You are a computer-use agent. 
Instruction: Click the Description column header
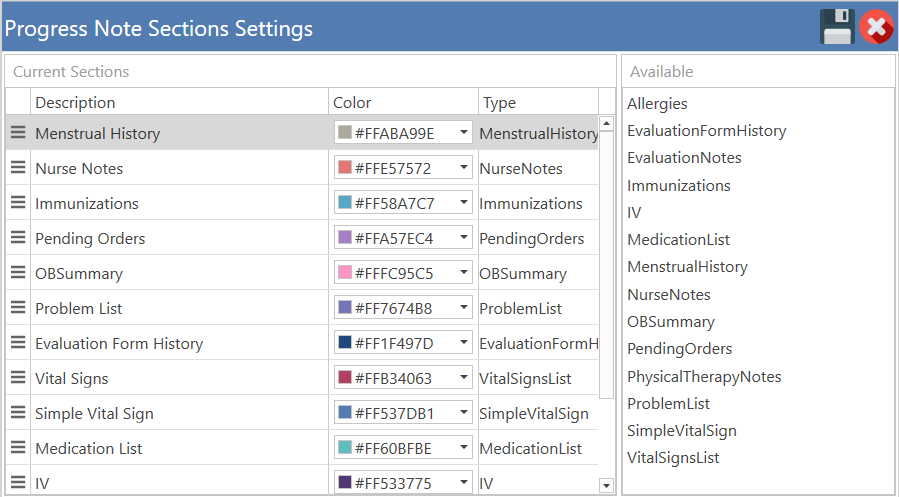click(x=75, y=102)
